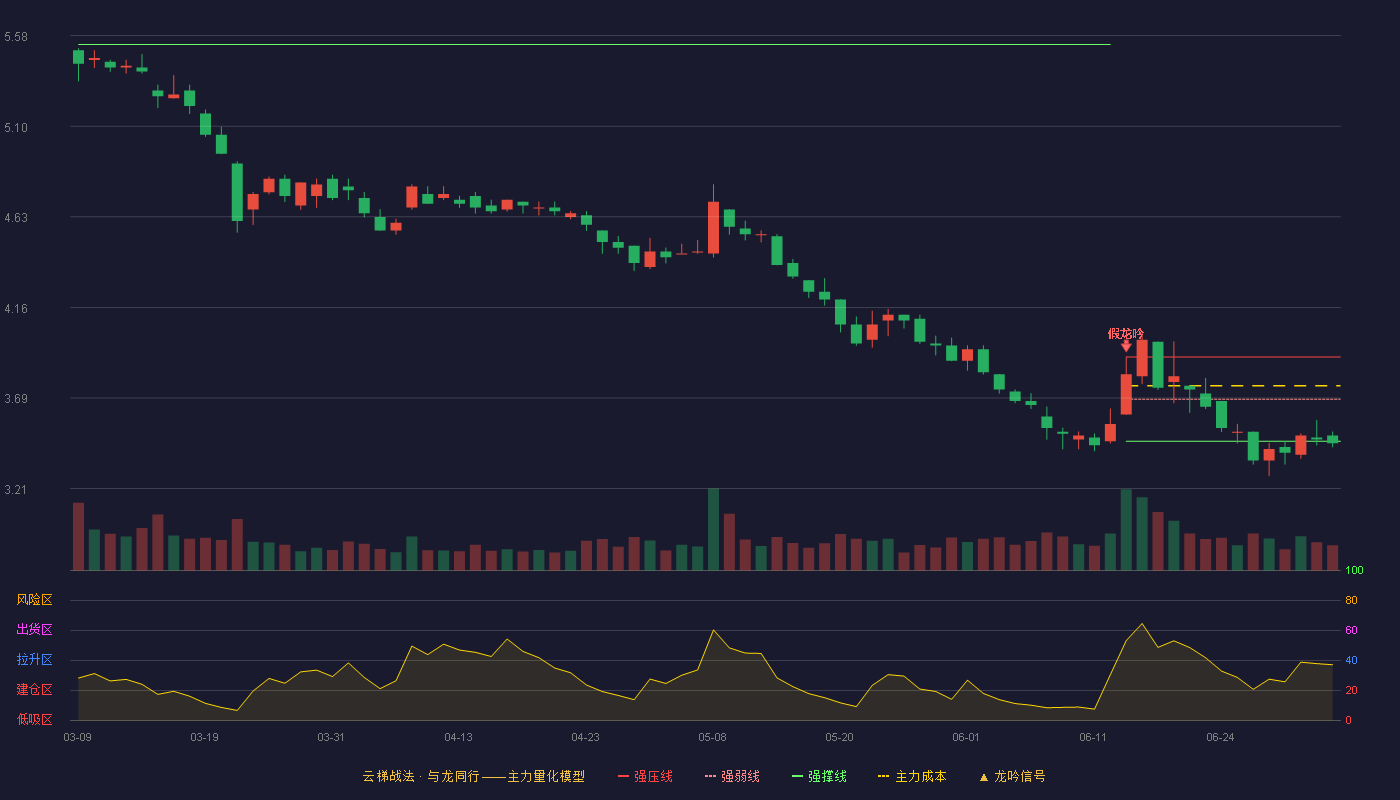The image size is (1400, 800).
Task: Click the 假龙吟 signal label
Action: click(x=1126, y=334)
